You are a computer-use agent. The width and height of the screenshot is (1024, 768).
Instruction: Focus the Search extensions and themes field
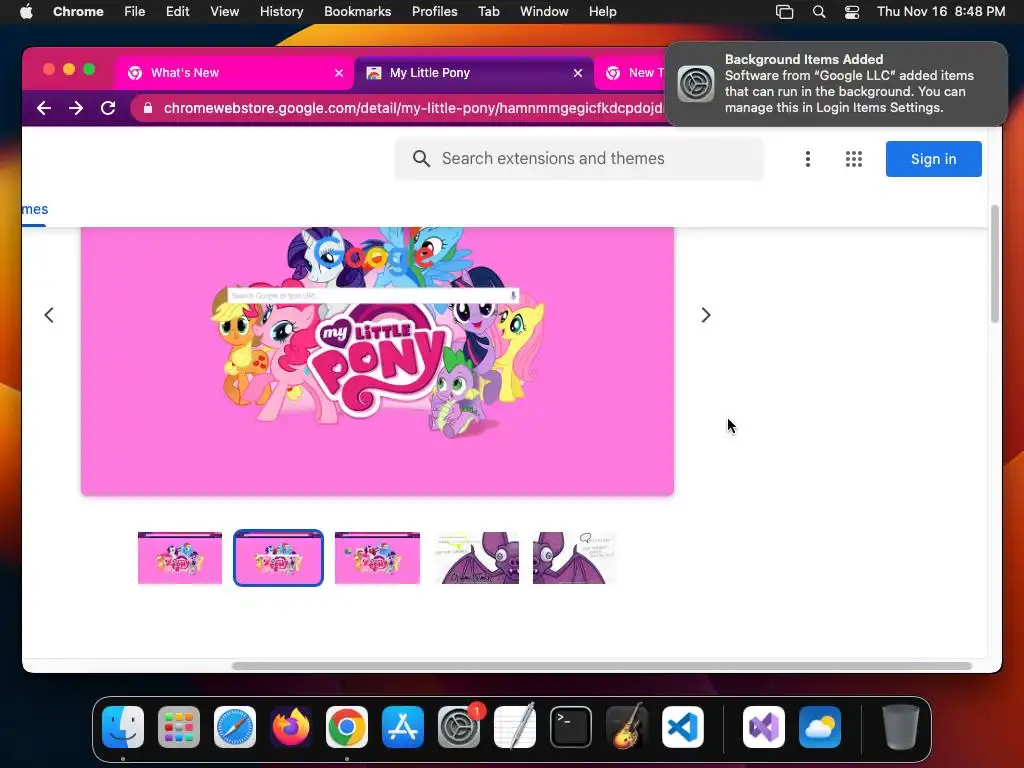(579, 159)
